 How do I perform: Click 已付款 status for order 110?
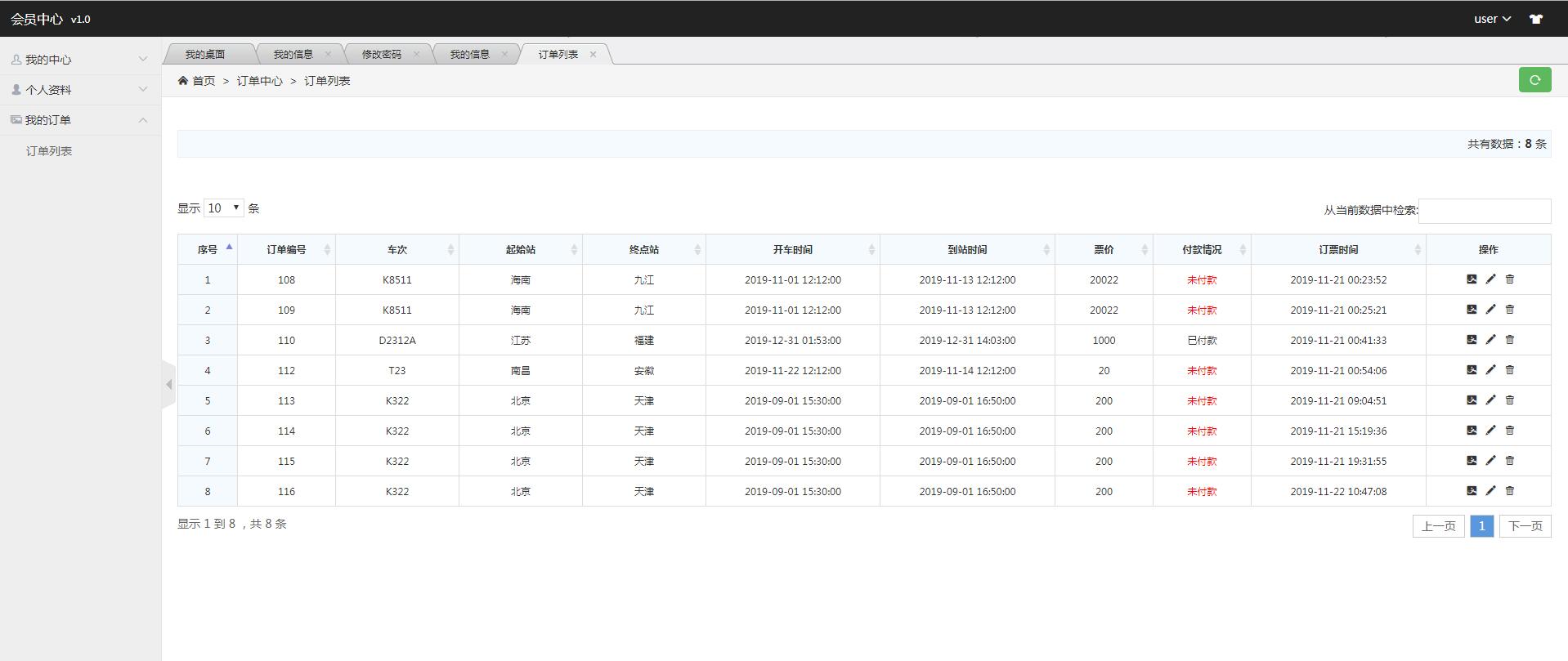click(x=1202, y=340)
